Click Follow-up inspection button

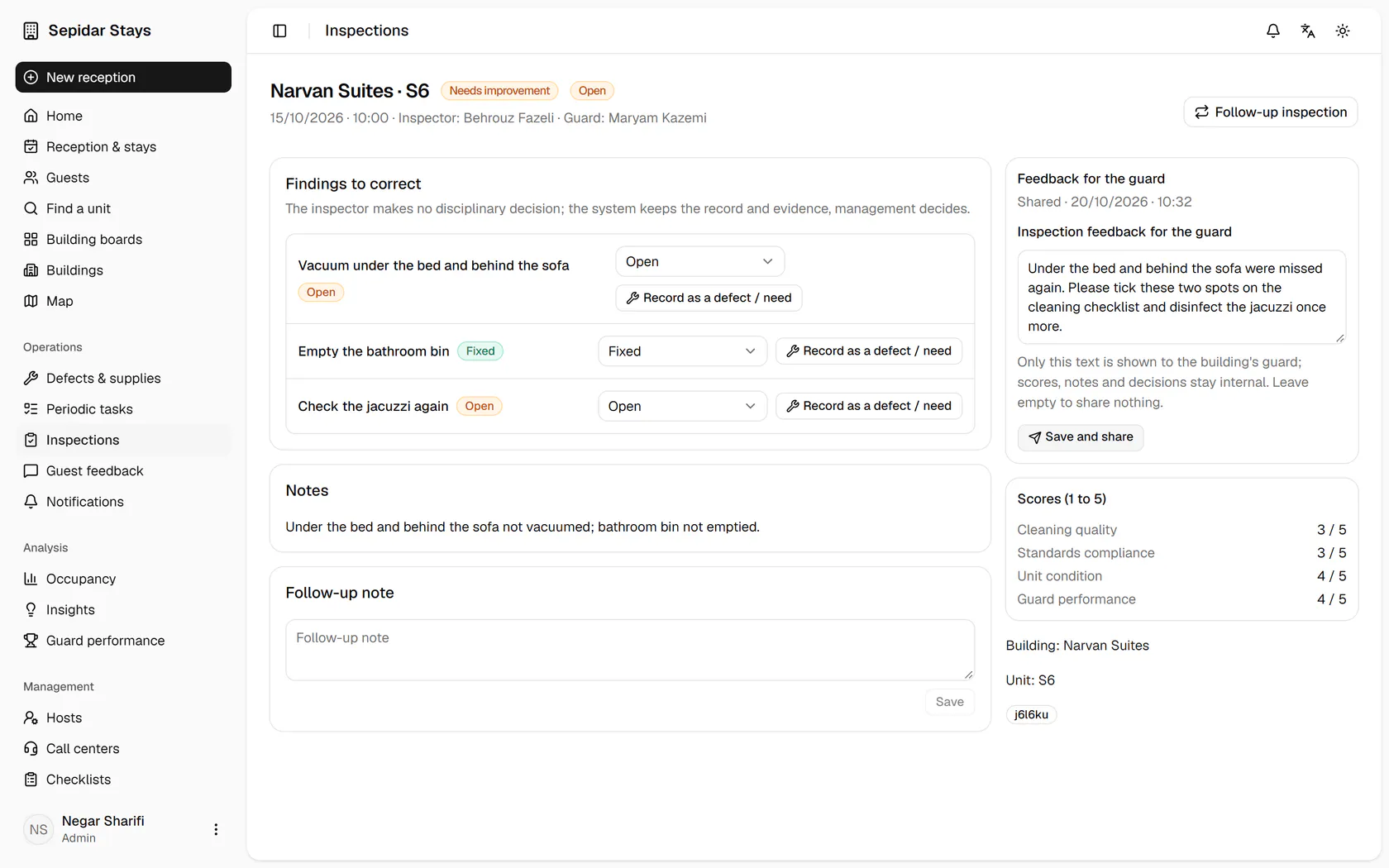(1271, 112)
